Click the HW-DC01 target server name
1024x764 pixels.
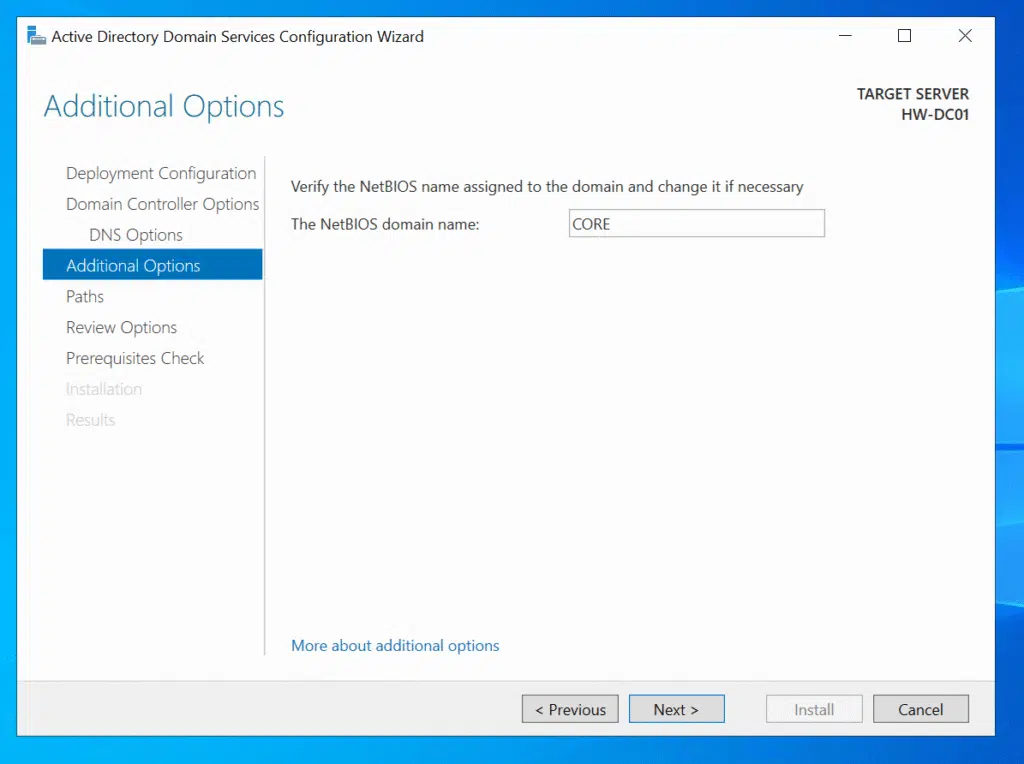(934, 114)
